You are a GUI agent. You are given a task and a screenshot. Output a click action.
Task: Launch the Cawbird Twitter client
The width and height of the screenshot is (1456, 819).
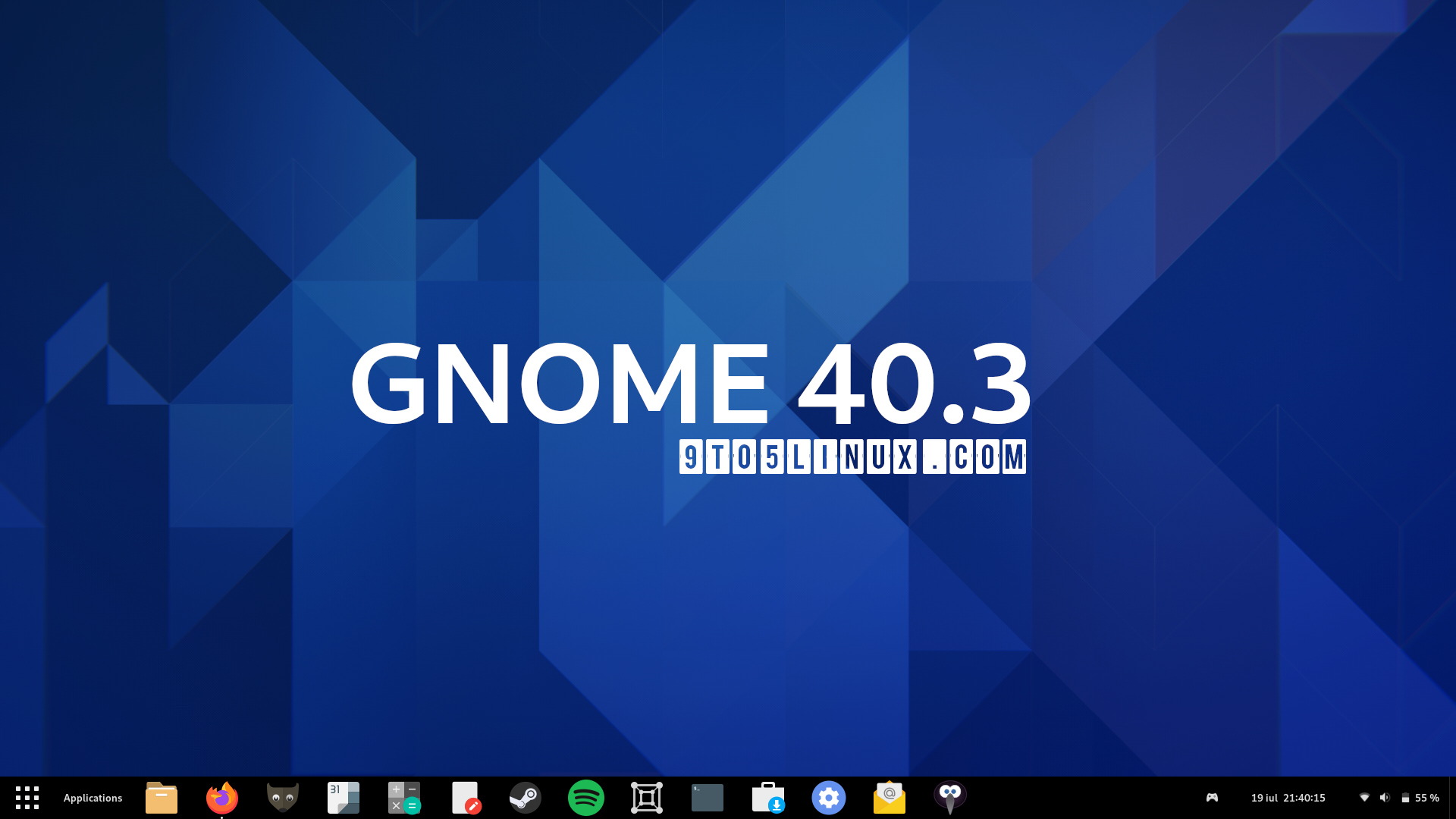click(950, 798)
